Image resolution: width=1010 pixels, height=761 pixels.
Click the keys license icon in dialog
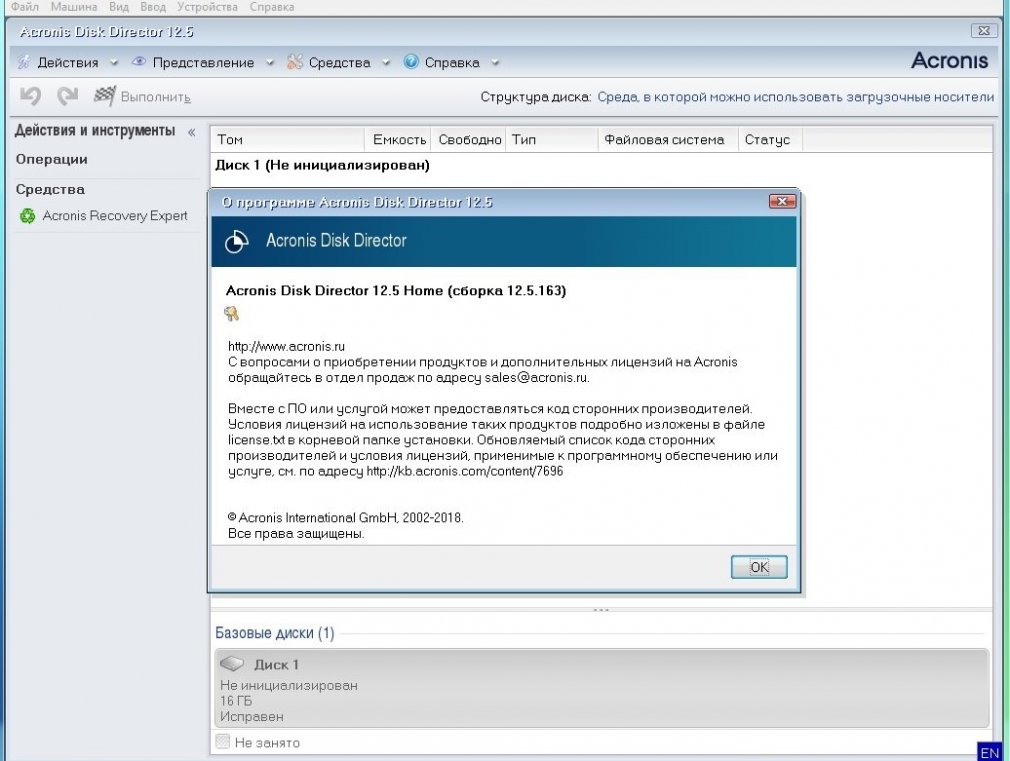[231, 314]
